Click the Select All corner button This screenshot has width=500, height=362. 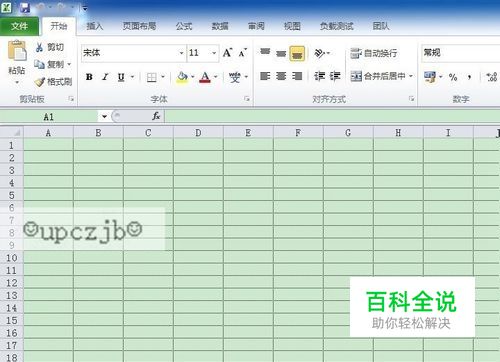pos(12,132)
